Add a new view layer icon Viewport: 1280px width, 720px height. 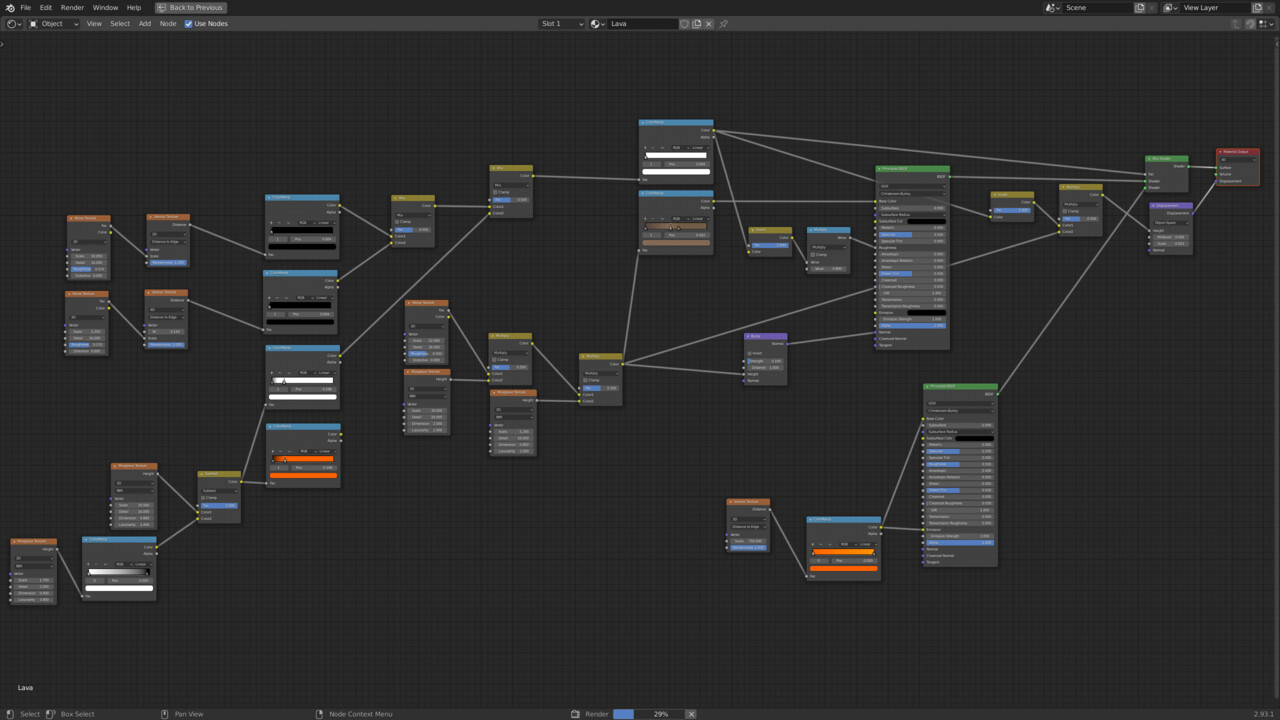(x=1257, y=7)
